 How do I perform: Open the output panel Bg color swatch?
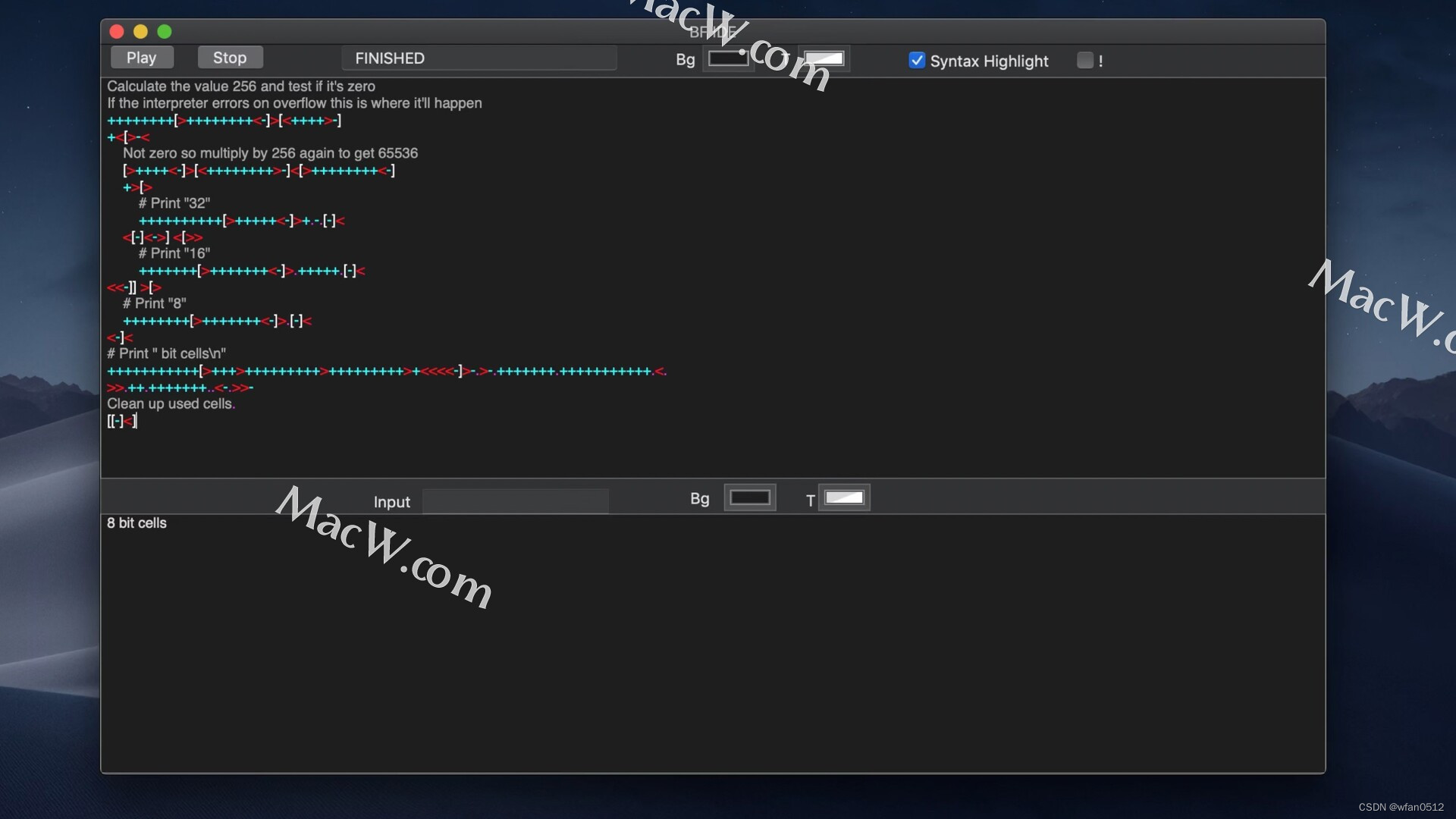coord(750,497)
